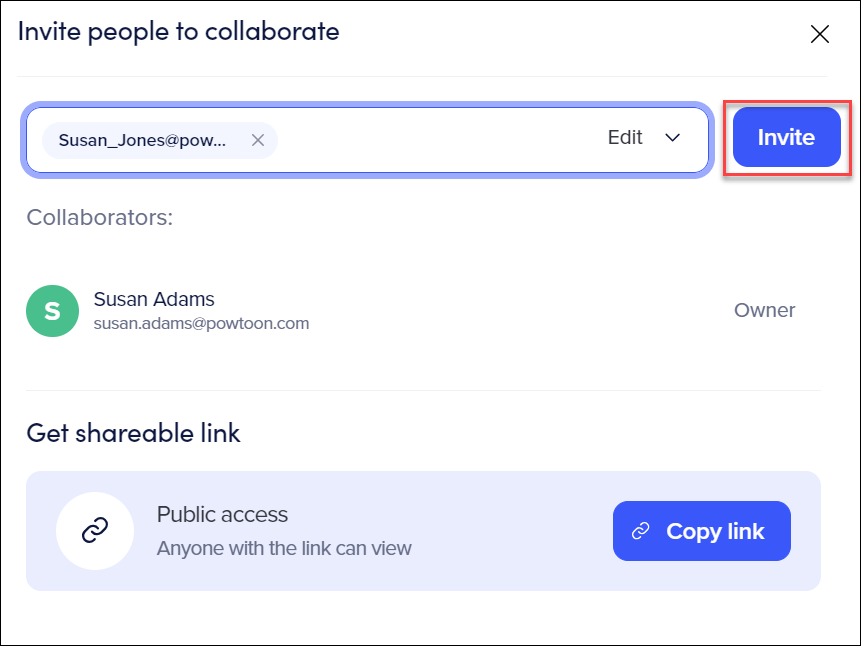Viewport: 861px width, 646px height.
Task: Click the Collaborators: section label
Action: [100, 218]
